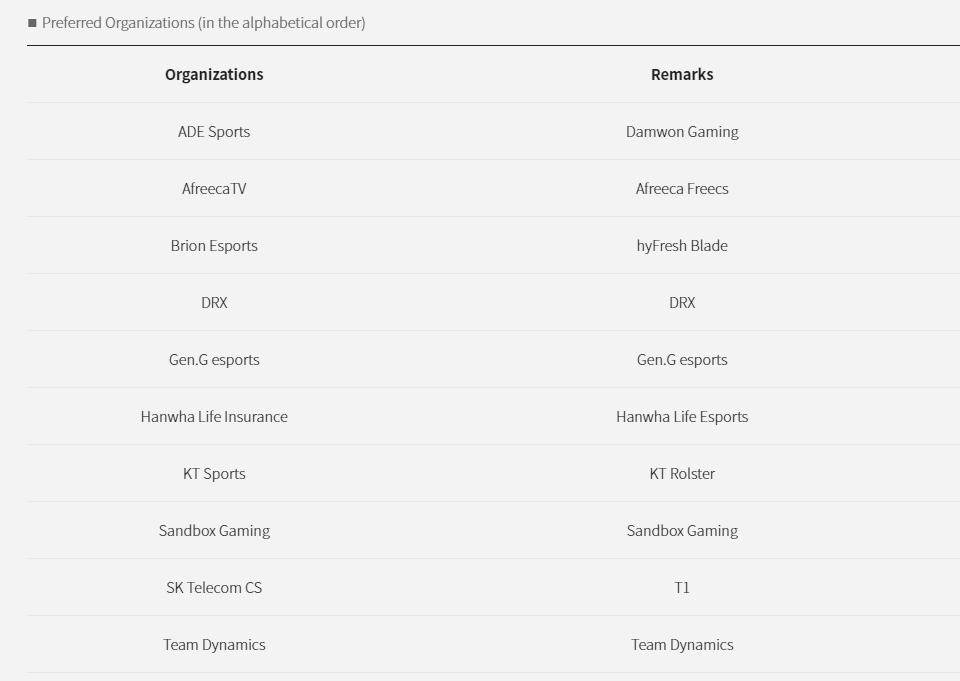Image resolution: width=960 pixels, height=681 pixels.
Task: Select the T1 remark cell
Action: coord(682,587)
